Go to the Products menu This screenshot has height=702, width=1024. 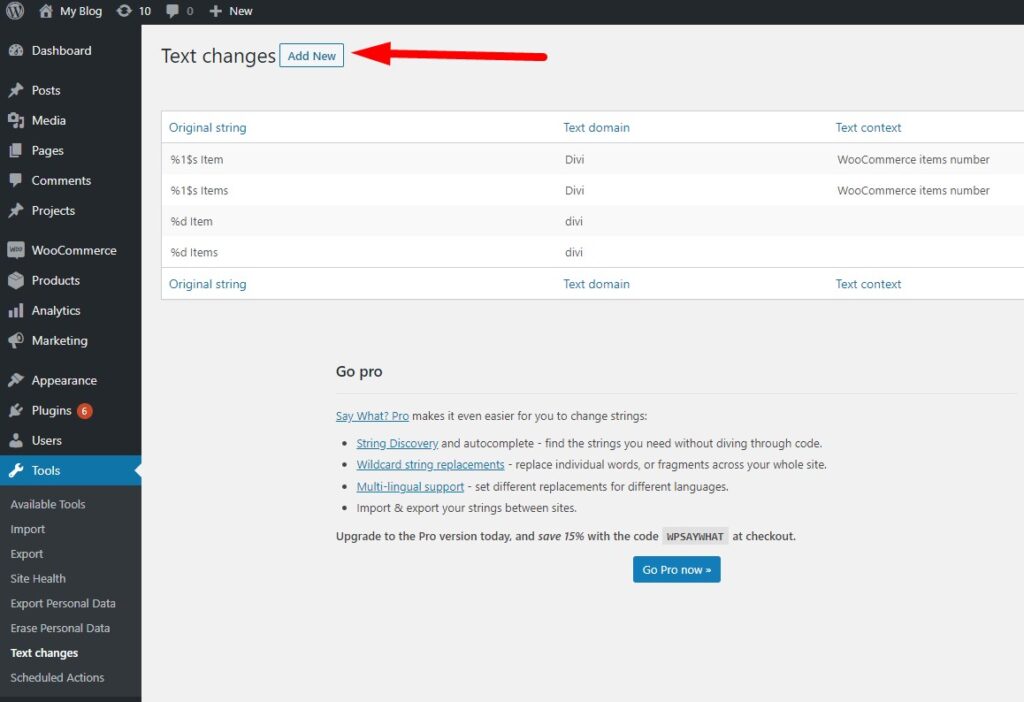coord(56,280)
